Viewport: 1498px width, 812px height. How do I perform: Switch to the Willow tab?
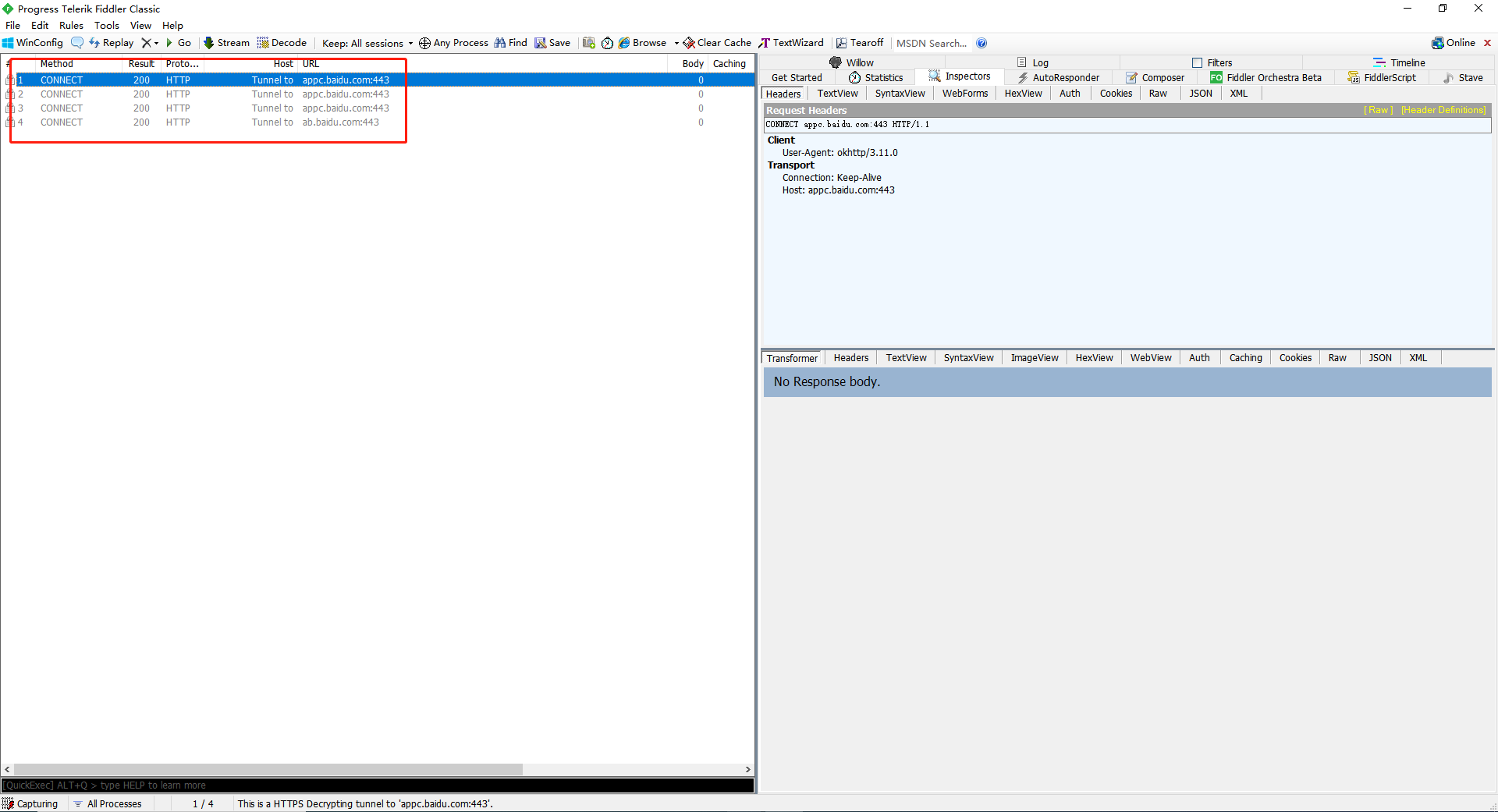tap(852, 62)
